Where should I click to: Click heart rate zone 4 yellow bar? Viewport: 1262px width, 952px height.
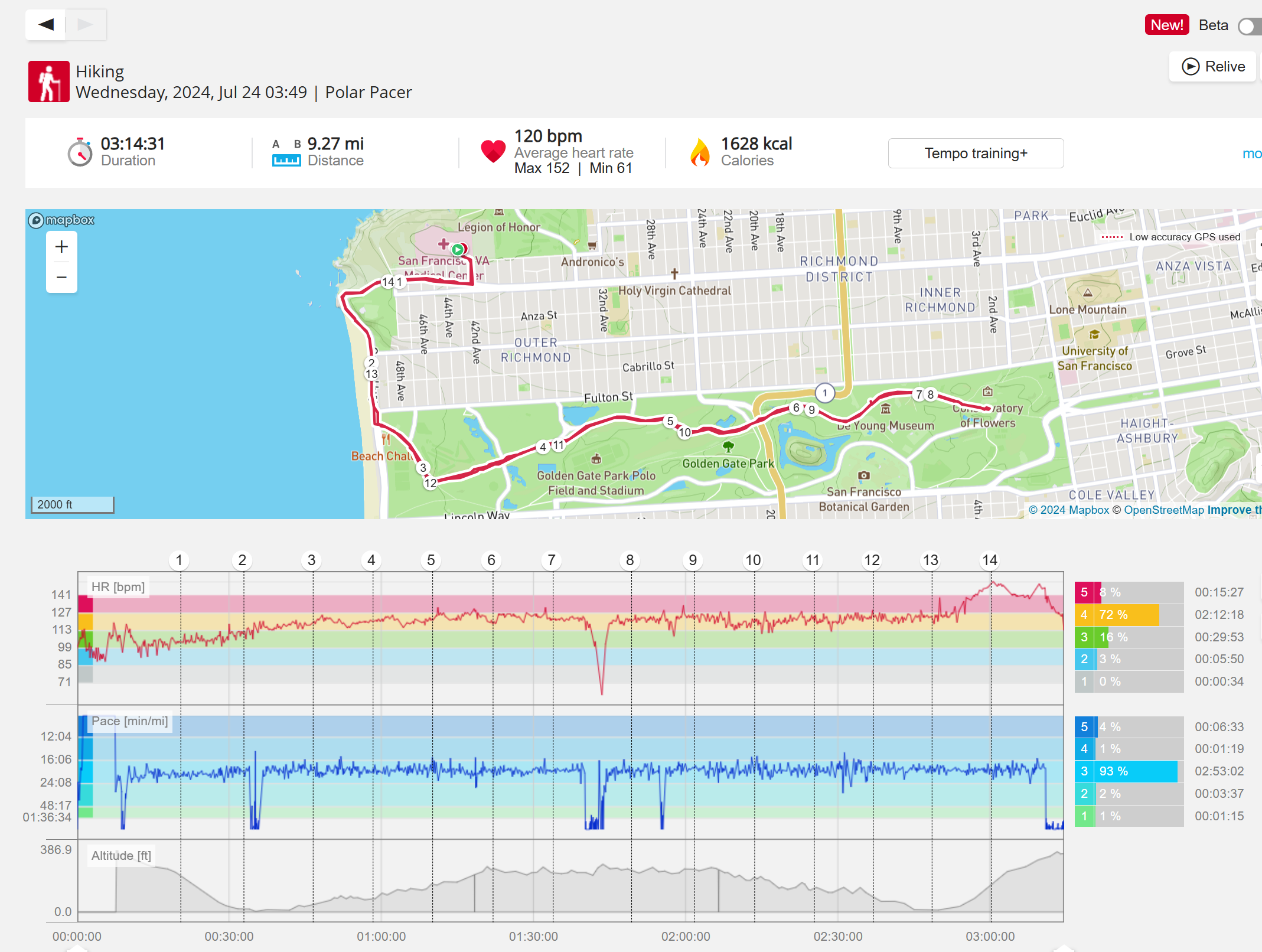coord(1128,615)
